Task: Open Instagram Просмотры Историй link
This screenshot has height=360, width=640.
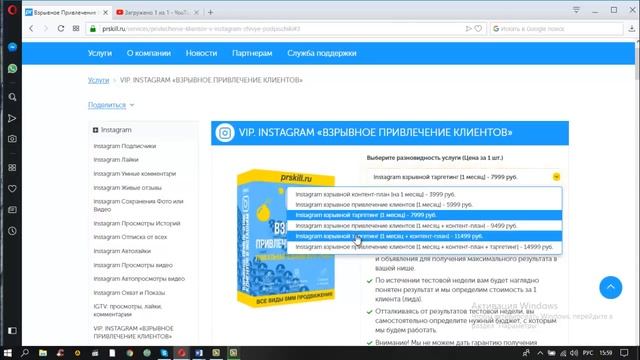Action: (x=137, y=223)
